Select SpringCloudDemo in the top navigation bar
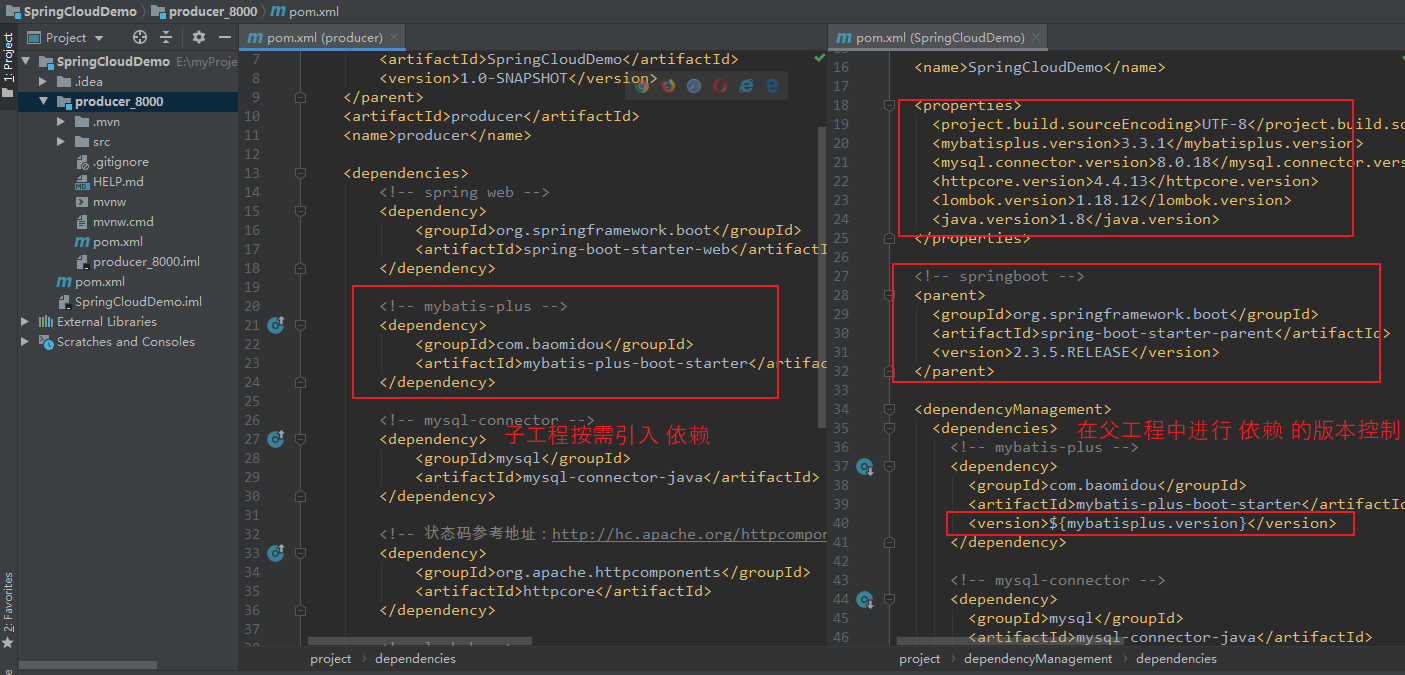 point(70,11)
